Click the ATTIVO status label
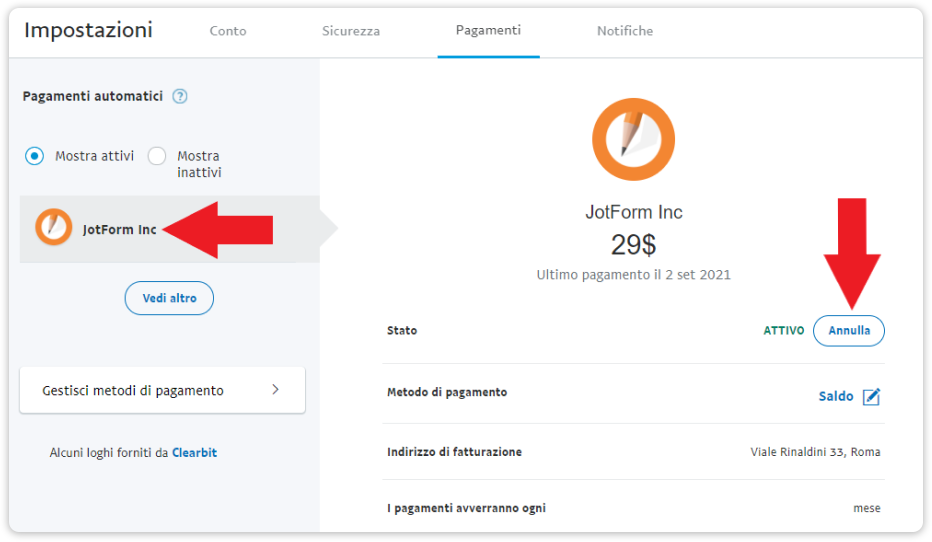Image resolution: width=932 pixels, height=542 pixels. coord(783,331)
